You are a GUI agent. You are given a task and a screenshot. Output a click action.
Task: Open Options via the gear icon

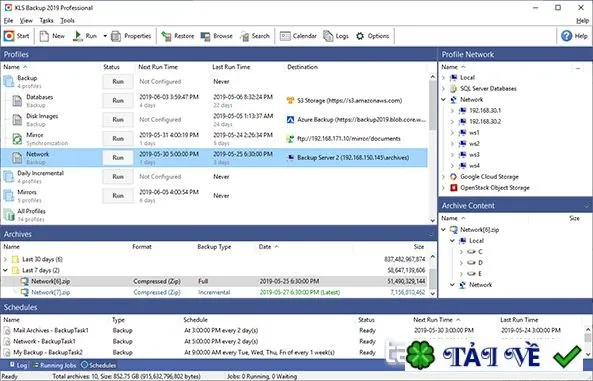(360, 36)
